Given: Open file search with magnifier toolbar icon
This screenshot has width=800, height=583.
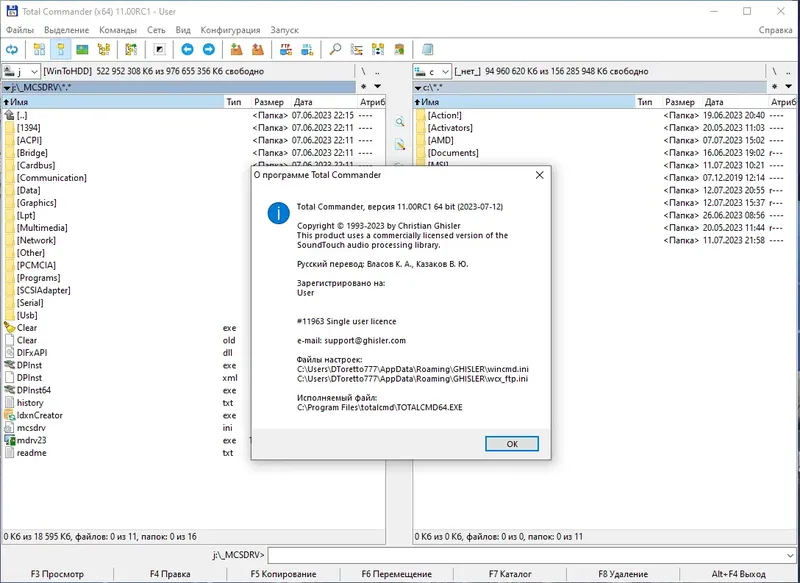Looking at the screenshot, I should tap(335, 49).
